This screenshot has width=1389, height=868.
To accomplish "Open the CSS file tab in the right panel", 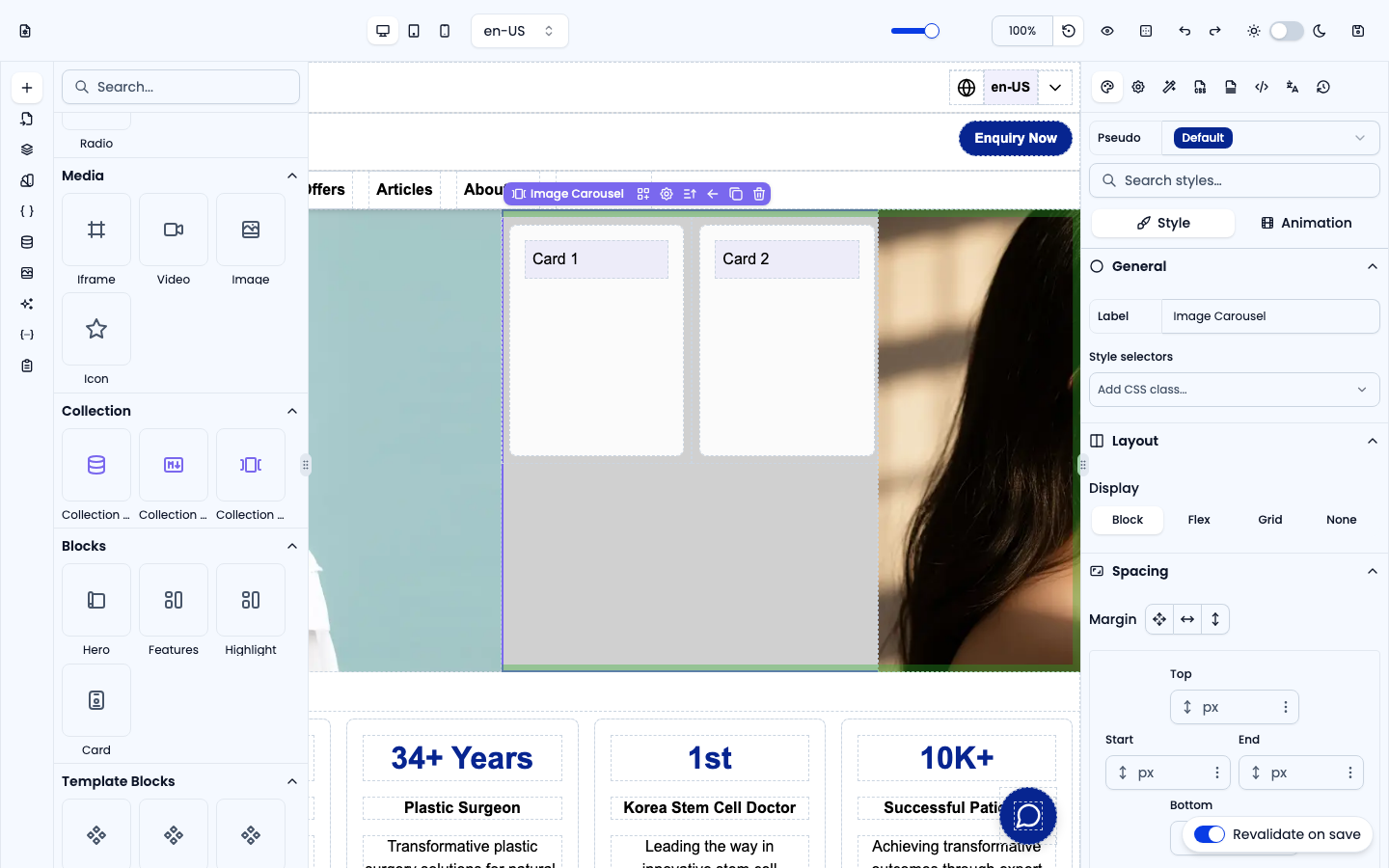I will point(1200,87).
